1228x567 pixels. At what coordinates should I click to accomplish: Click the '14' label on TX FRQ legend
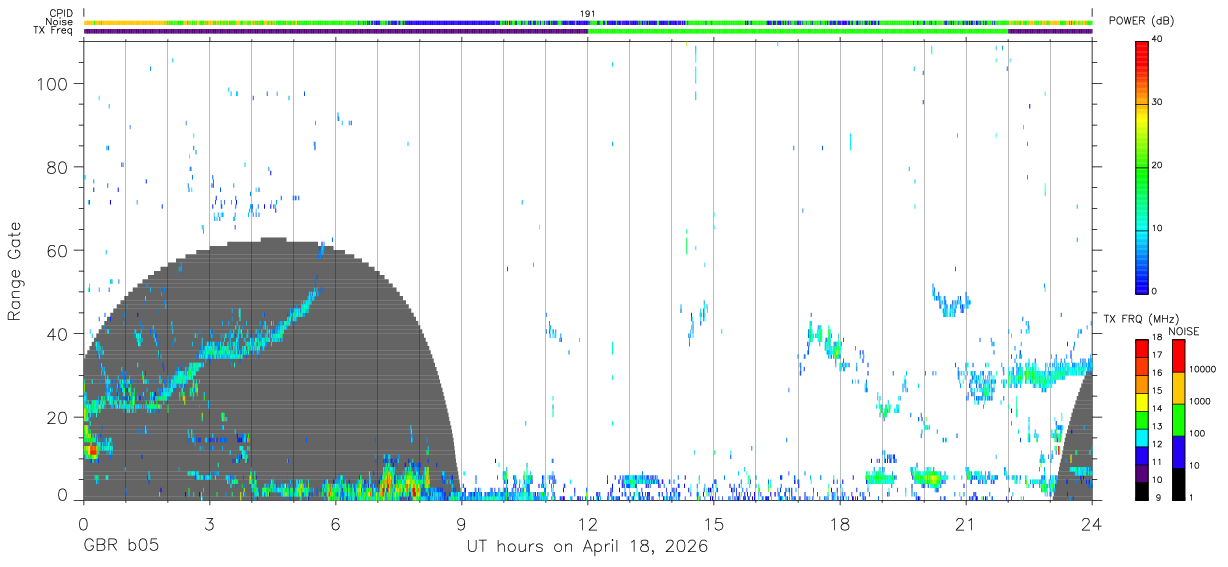[x=1156, y=409]
